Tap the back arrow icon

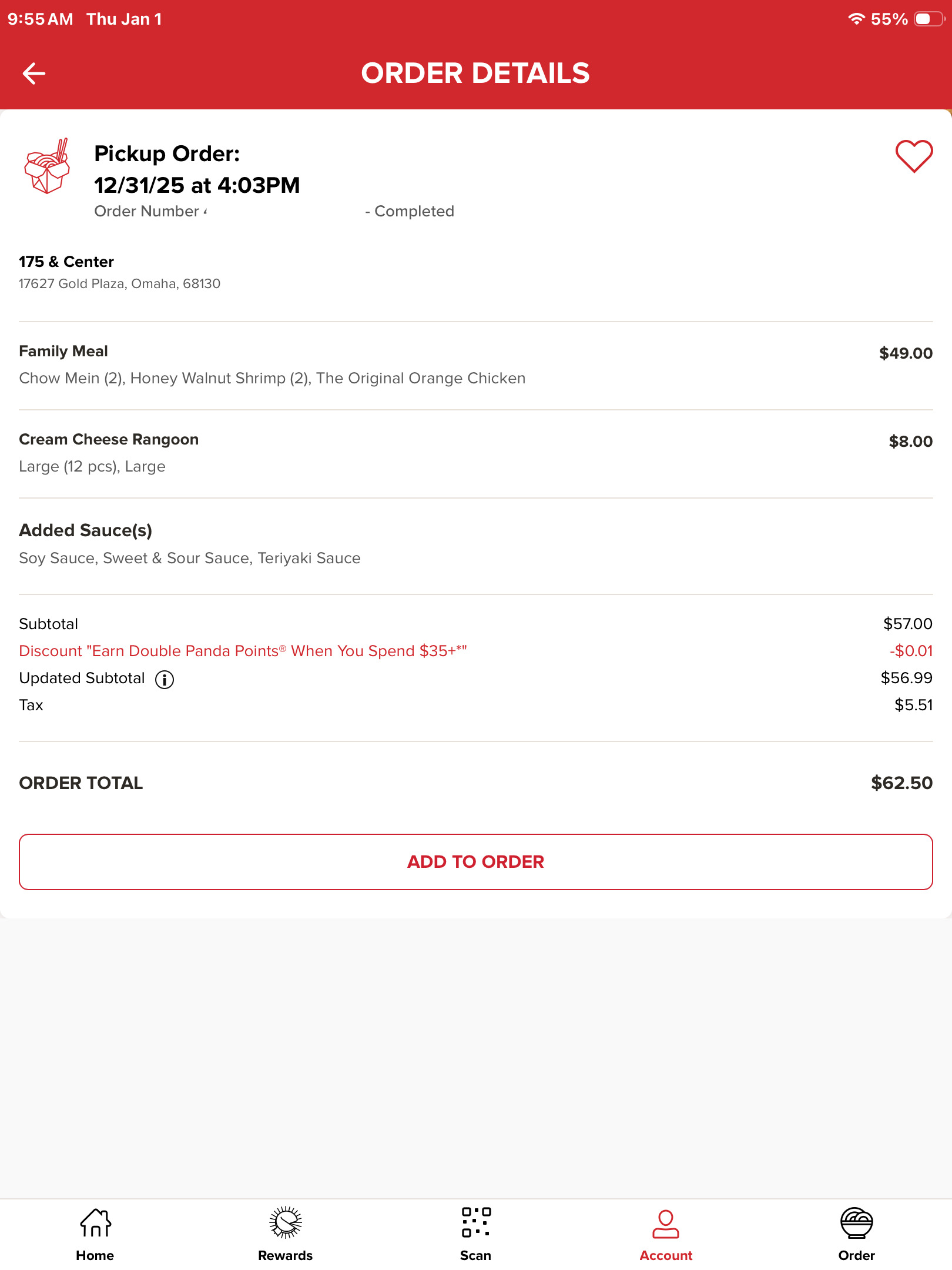click(34, 73)
